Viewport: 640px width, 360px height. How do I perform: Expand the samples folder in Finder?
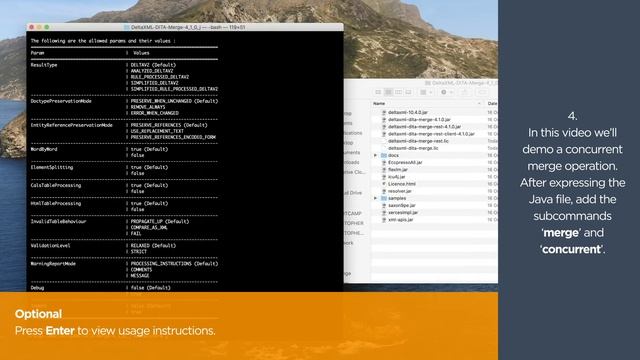click(x=376, y=198)
